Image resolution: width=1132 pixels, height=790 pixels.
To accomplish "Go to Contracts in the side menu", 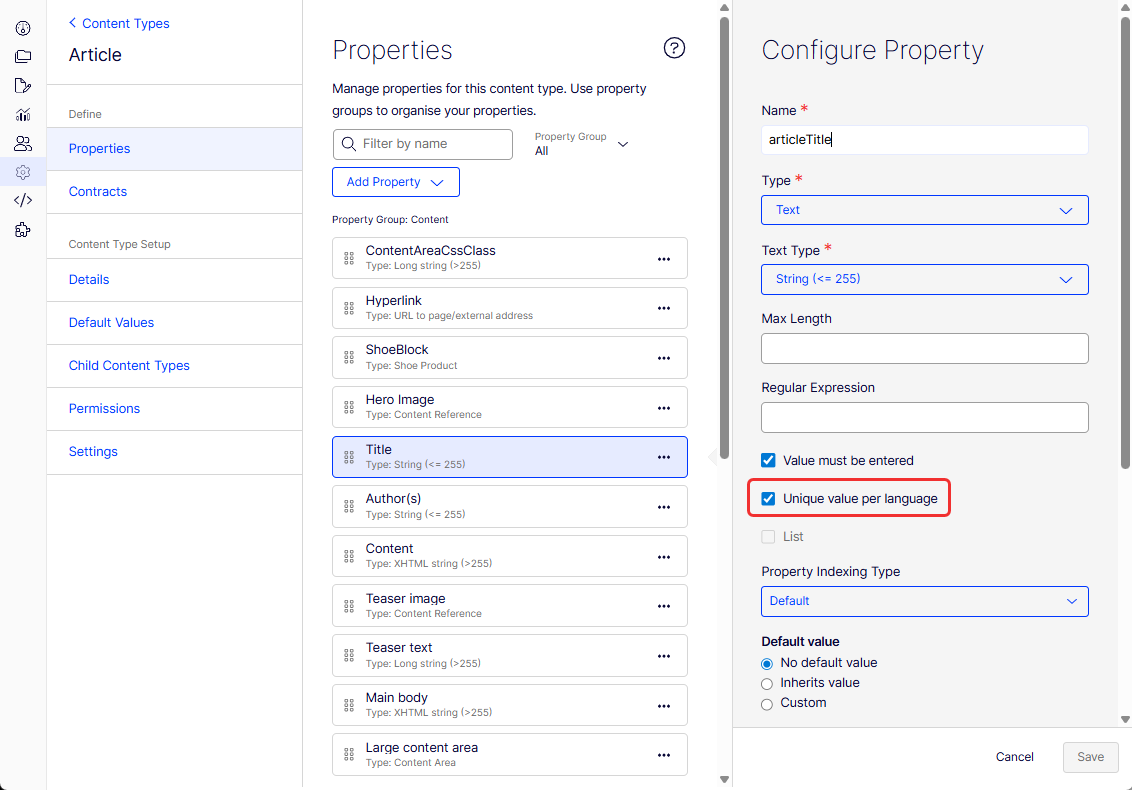I will pyautogui.click(x=97, y=191).
